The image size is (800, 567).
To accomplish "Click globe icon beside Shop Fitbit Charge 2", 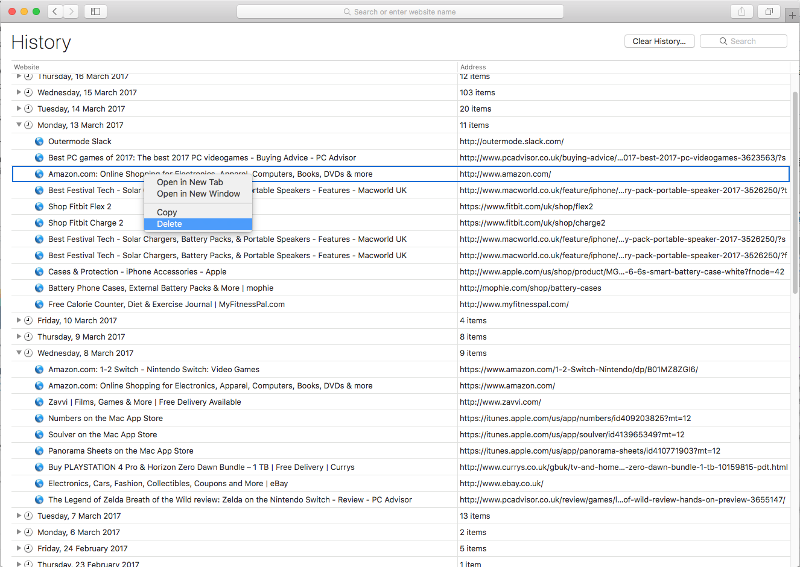I will pos(39,223).
